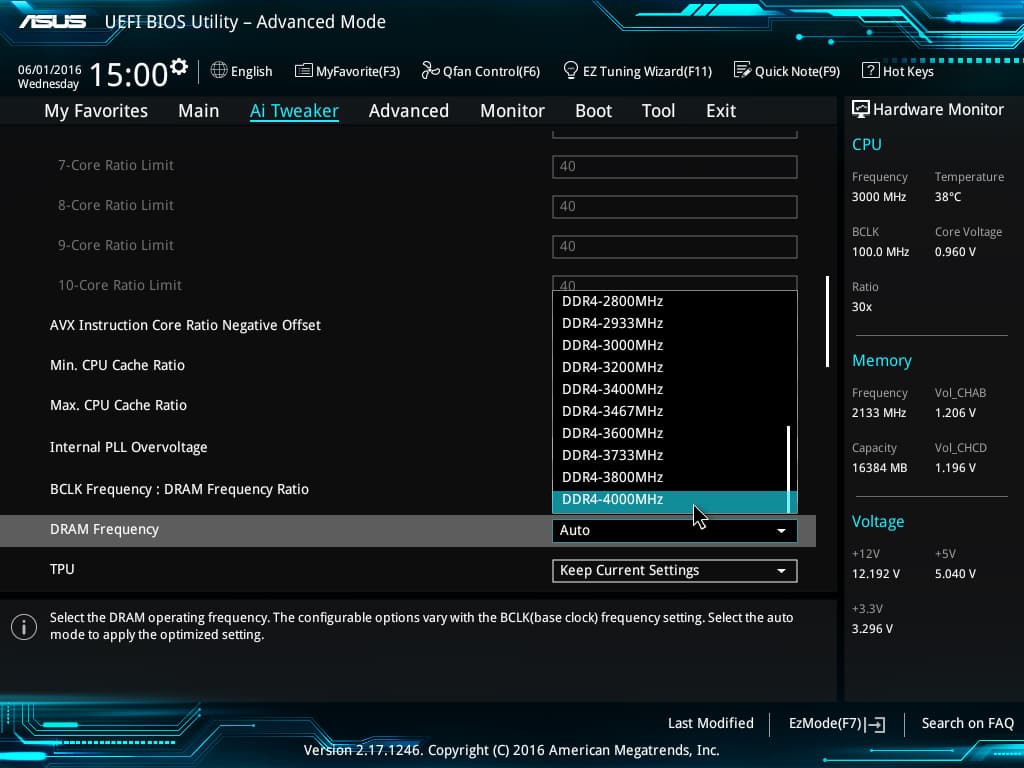This screenshot has width=1024, height=768.
Task: Open time settings gear icon
Action: [x=178, y=67]
